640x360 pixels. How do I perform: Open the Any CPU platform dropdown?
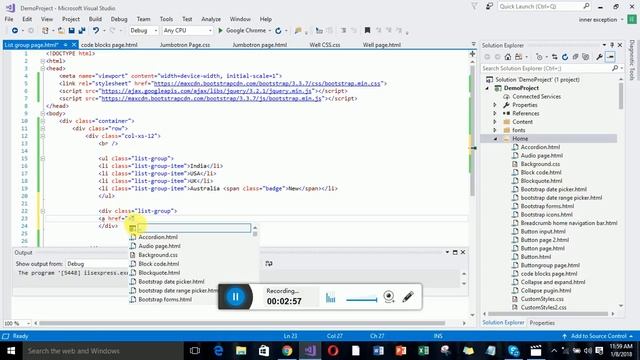tap(187, 31)
